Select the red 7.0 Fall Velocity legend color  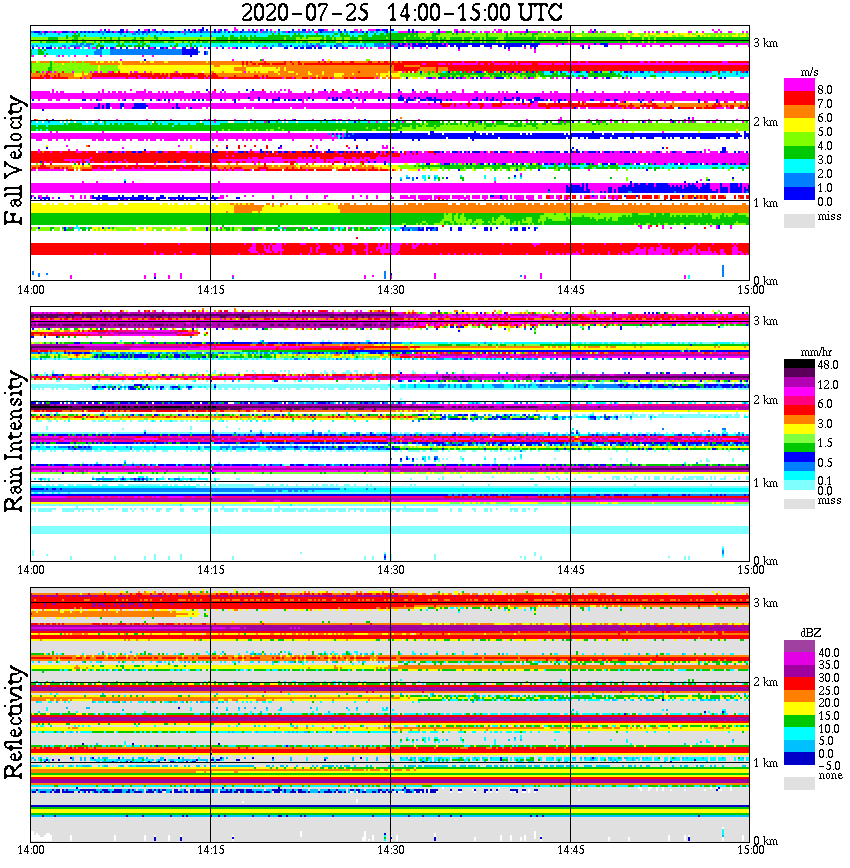[799, 99]
